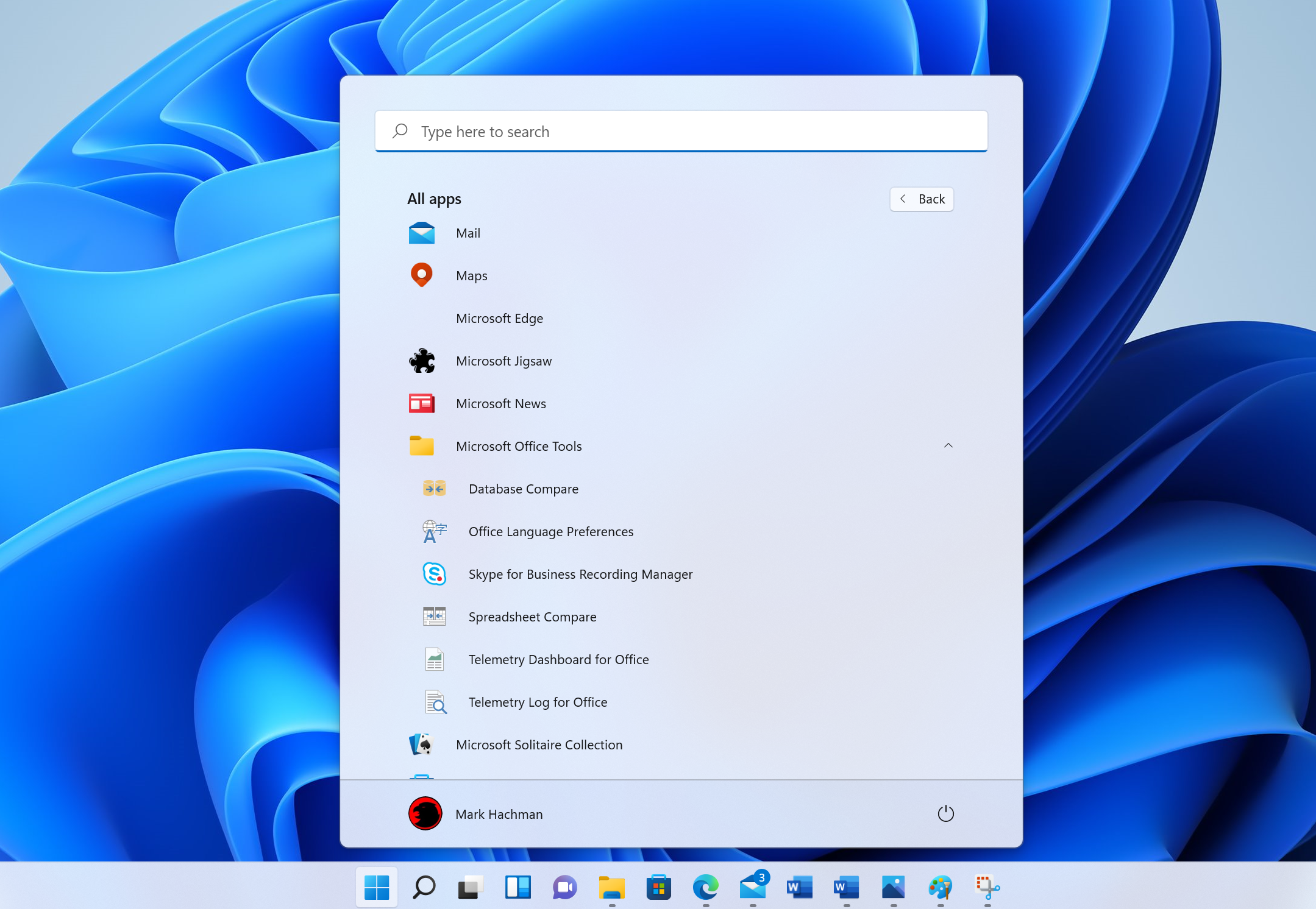Open taskbar Search magnifier
This screenshot has width=1316, height=909.
424,887
